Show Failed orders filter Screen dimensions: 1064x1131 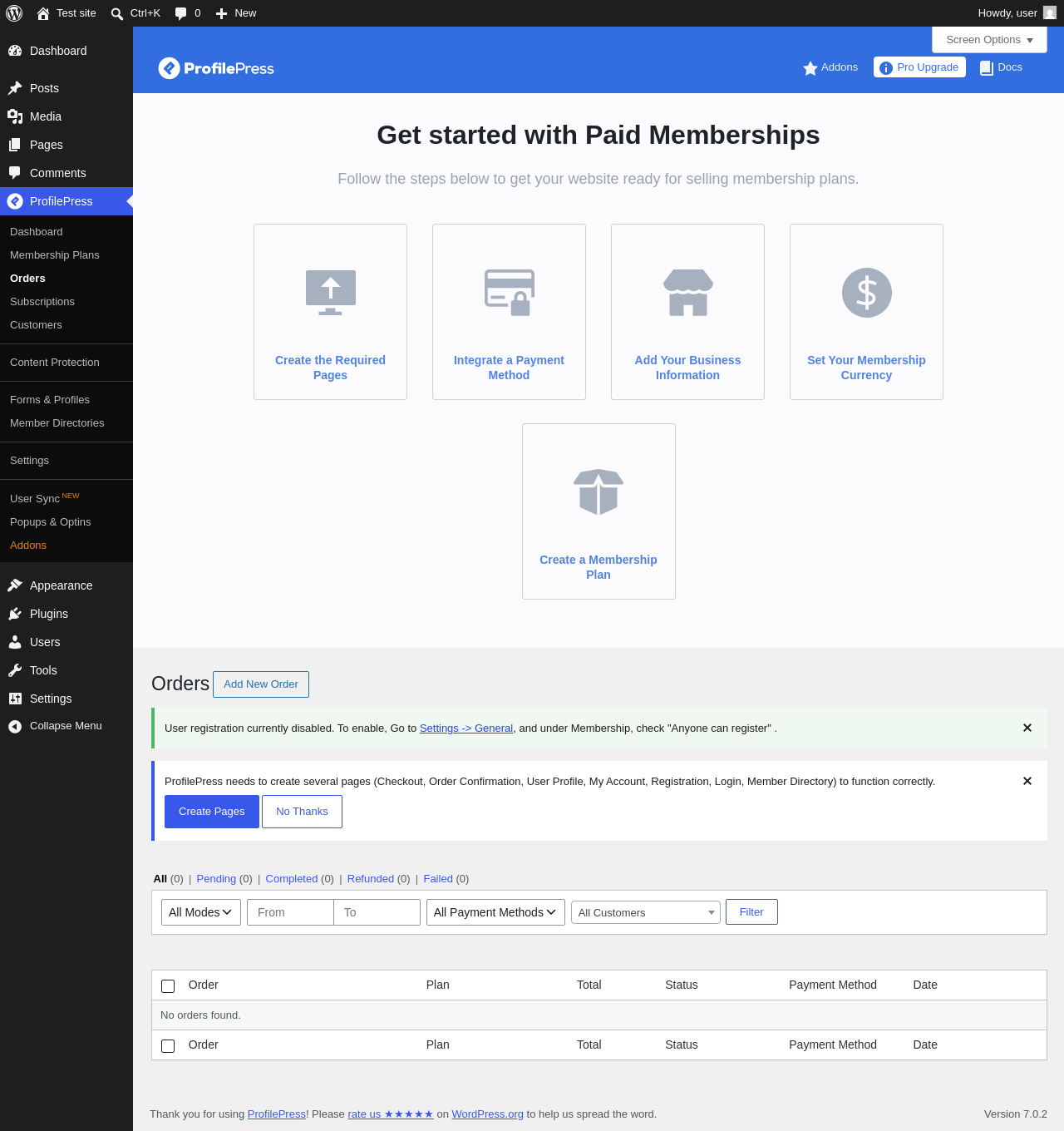pyautogui.click(x=438, y=879)
